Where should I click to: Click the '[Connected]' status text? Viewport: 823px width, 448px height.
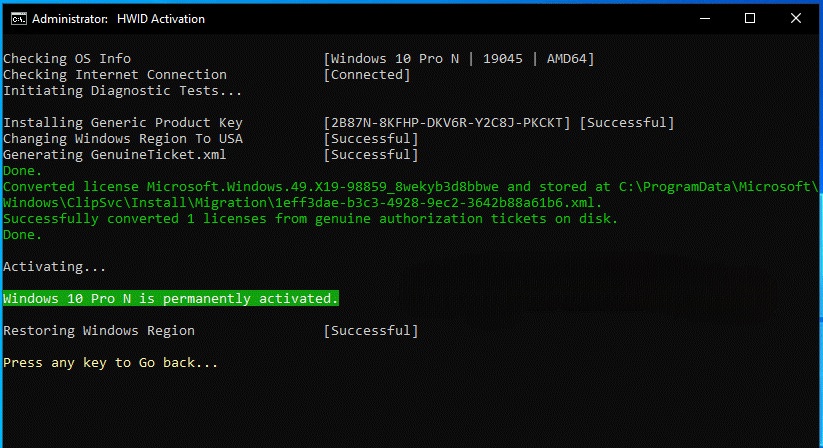367,74
